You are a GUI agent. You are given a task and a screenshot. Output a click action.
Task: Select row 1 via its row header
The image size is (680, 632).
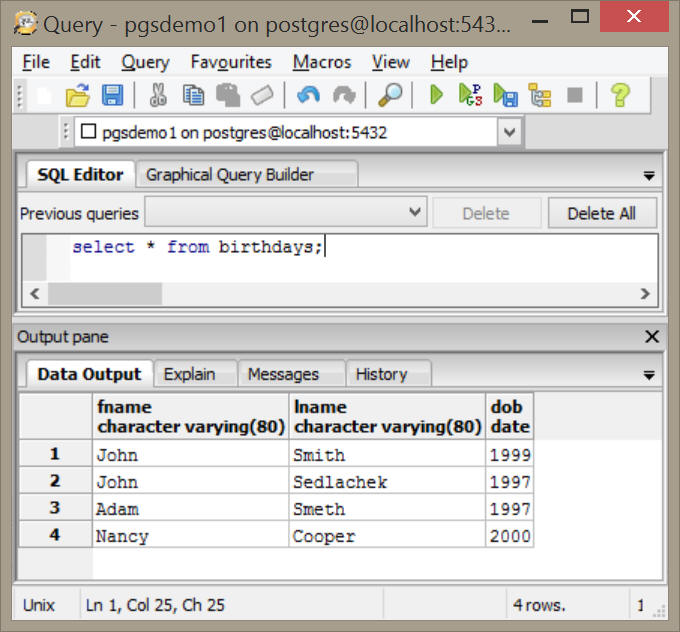tap(55, 454)
